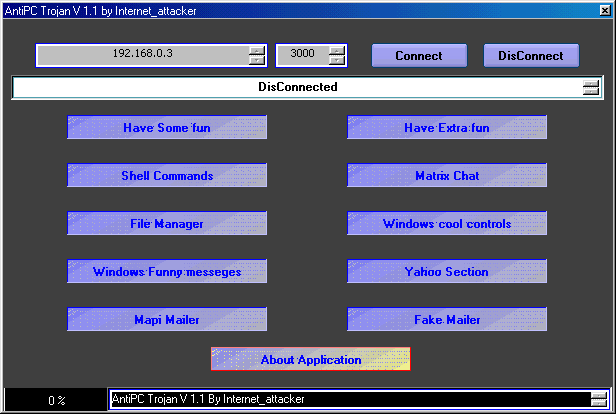Click the scroll control on the DisConnected status bar
Image resolution: width=616 pixels, height=414 pixels.
click(591, 88)
